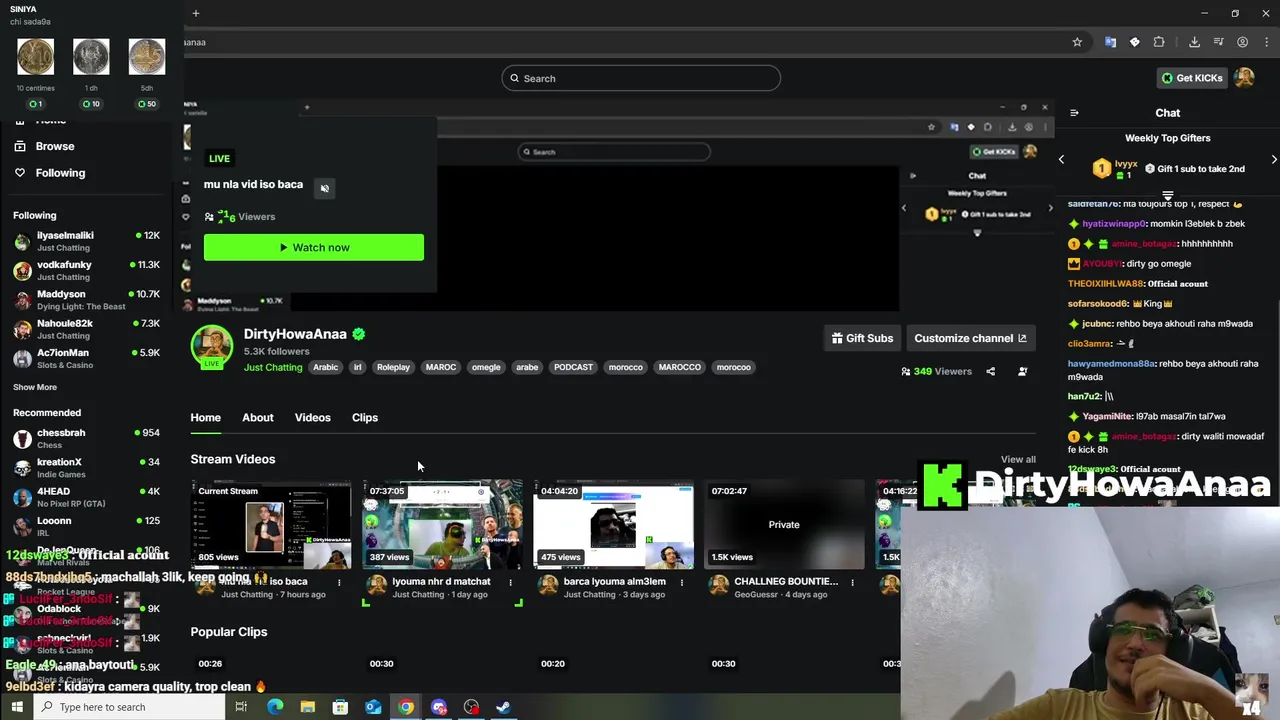Open the user options icon beside share
This screenshot has height=720, width=1280.
[x=1022, y=371]
